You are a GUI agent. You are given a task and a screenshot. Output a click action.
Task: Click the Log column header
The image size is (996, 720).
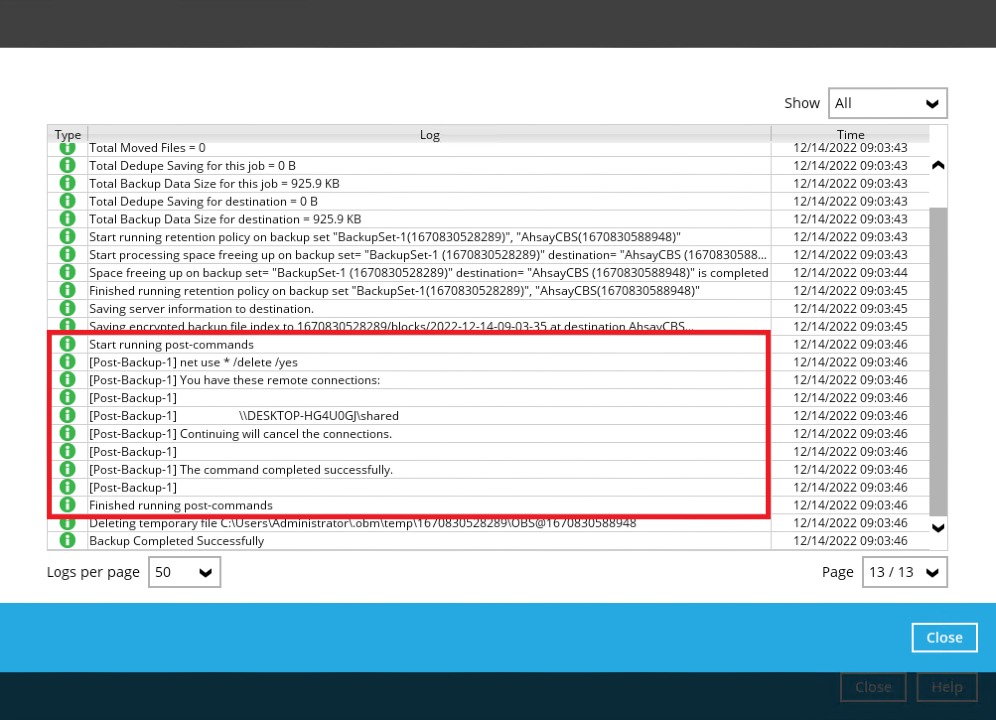click(429, 134)
